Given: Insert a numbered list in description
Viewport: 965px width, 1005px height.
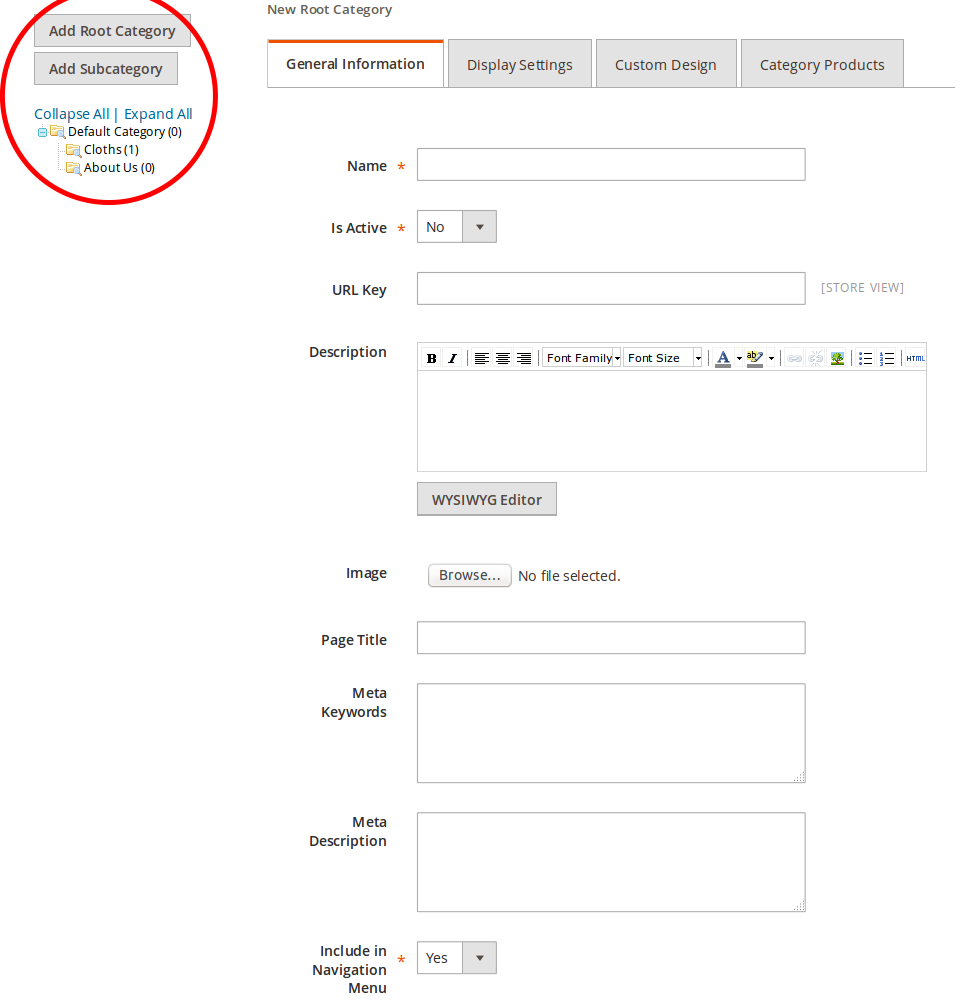Looking at the screenshot, I should click(887, 358).
